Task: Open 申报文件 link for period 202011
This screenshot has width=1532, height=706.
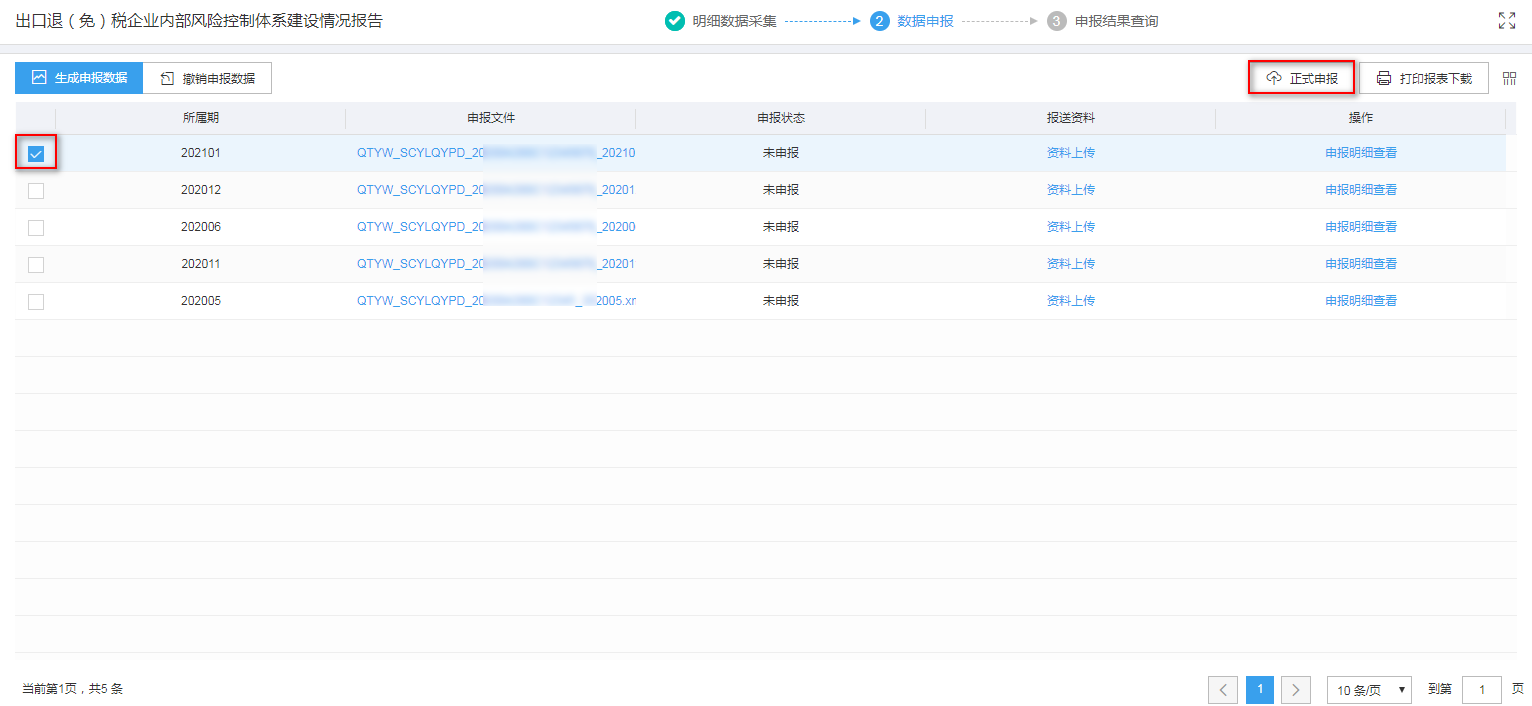Action: point(496,264)
